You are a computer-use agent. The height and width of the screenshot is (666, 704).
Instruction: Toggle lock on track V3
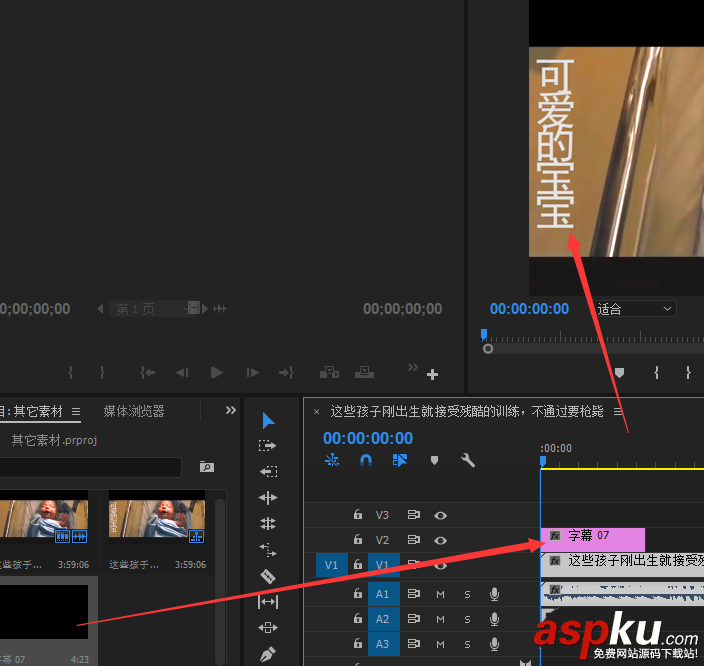(x=358, y=514)
